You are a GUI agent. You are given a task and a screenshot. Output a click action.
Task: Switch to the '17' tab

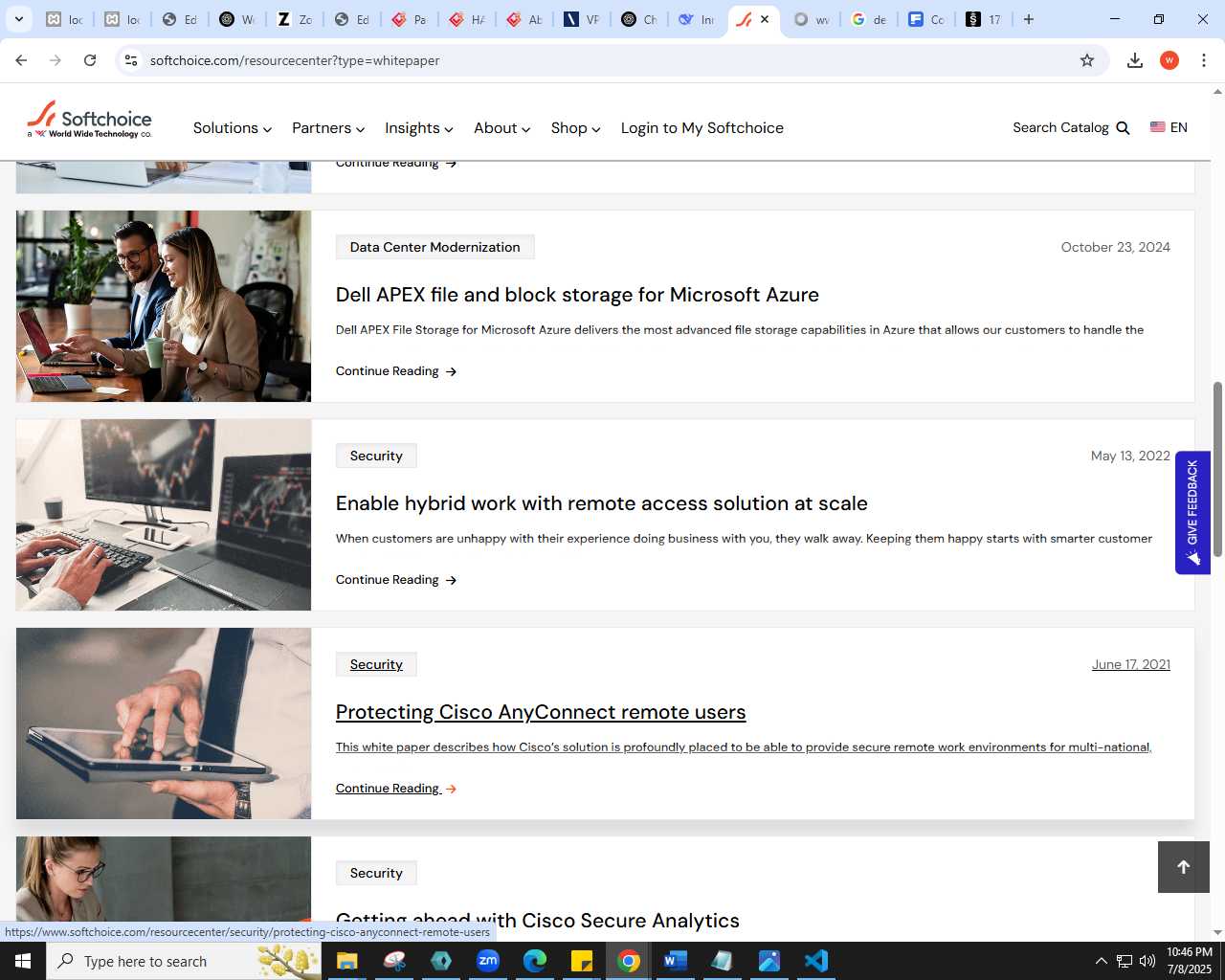pyautogui.click(x=984, y=19)
